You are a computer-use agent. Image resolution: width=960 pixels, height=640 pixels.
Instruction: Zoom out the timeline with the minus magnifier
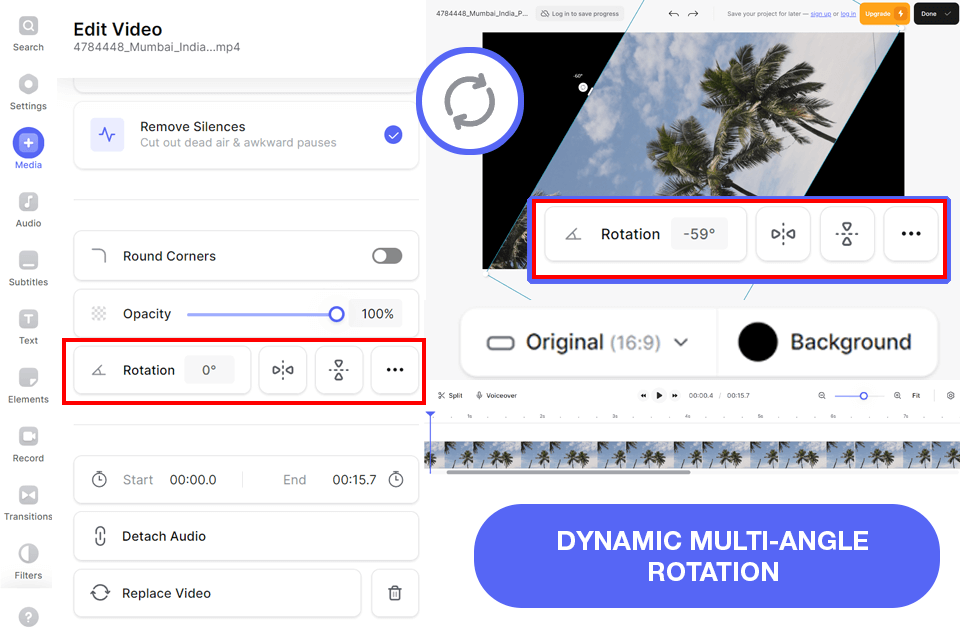[x=822, y=396]
